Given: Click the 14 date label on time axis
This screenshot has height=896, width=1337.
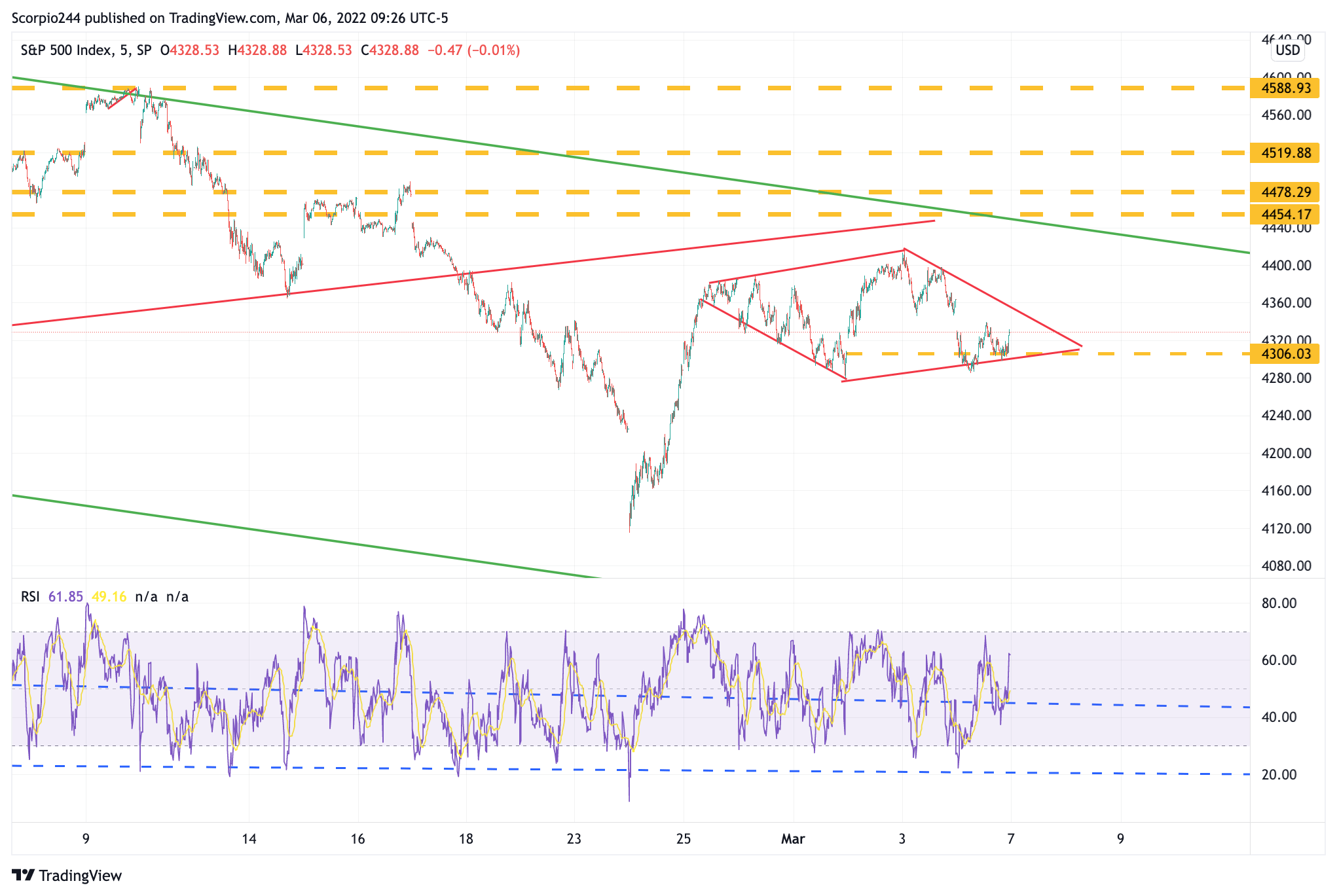Looking at the screenshot, I should (249, 839).
